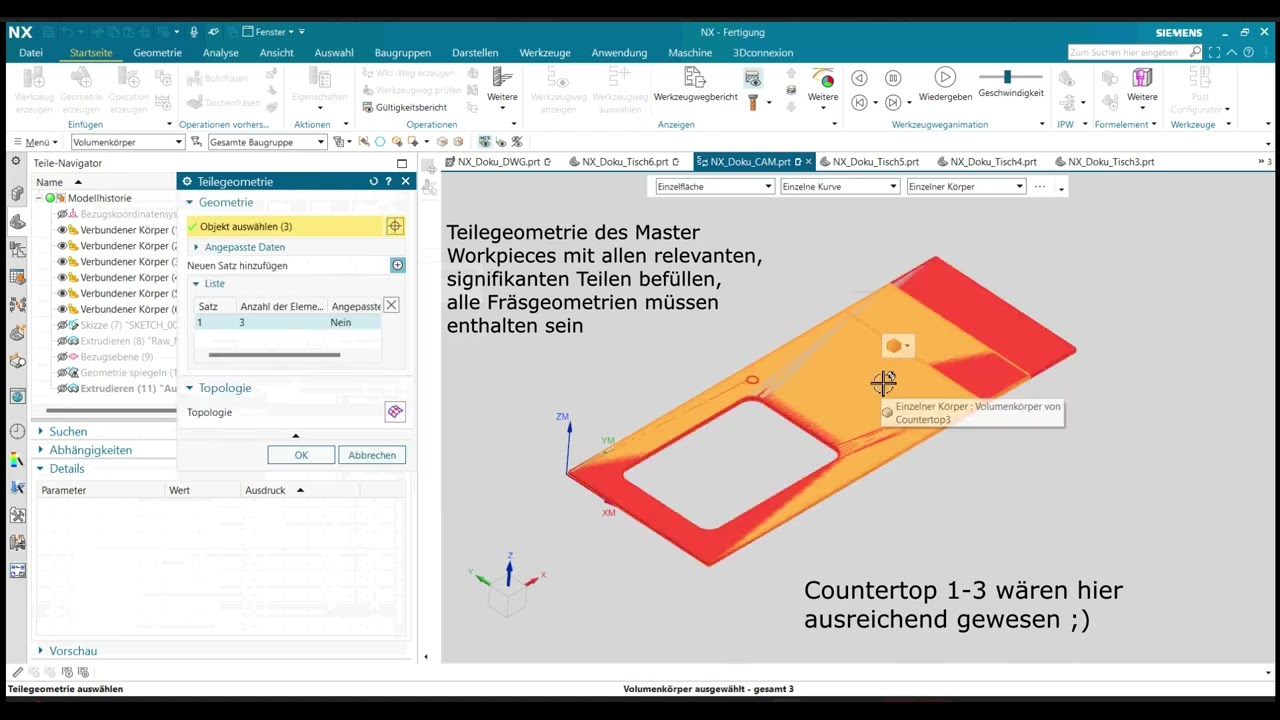Viewport: 1280px width, 720px height.
Task: Collapse the Liste section
Action: (196, 284)
